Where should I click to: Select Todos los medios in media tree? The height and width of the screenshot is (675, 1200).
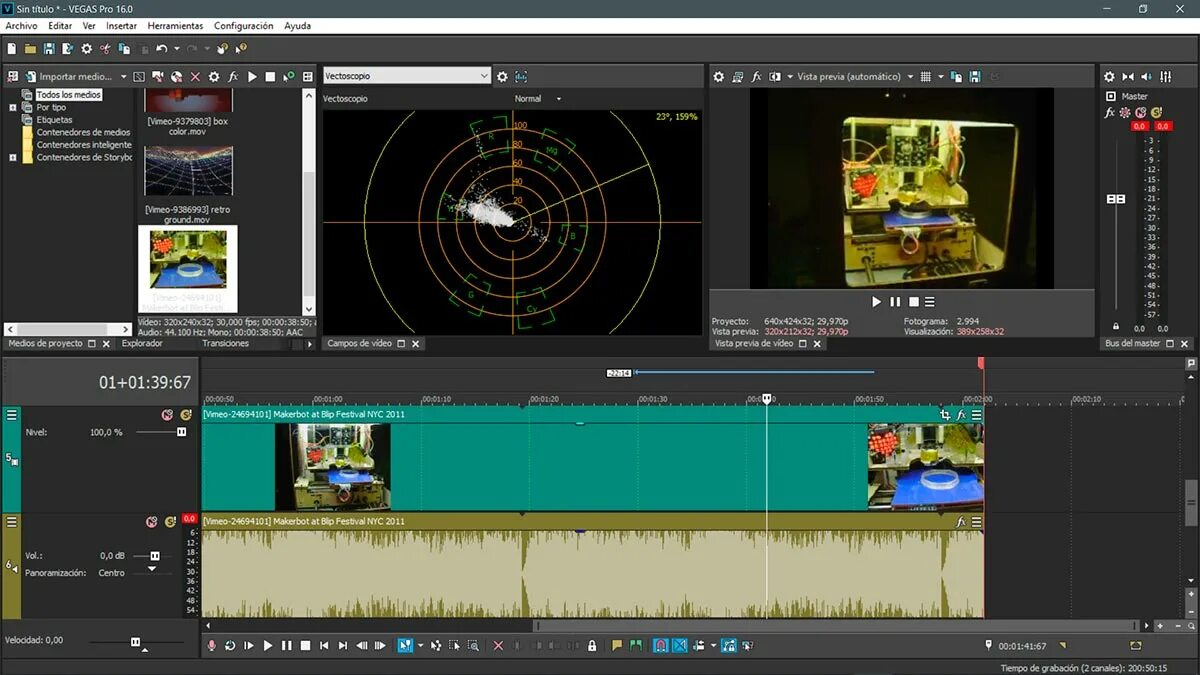pyautogui.click(x=68, y=95)
